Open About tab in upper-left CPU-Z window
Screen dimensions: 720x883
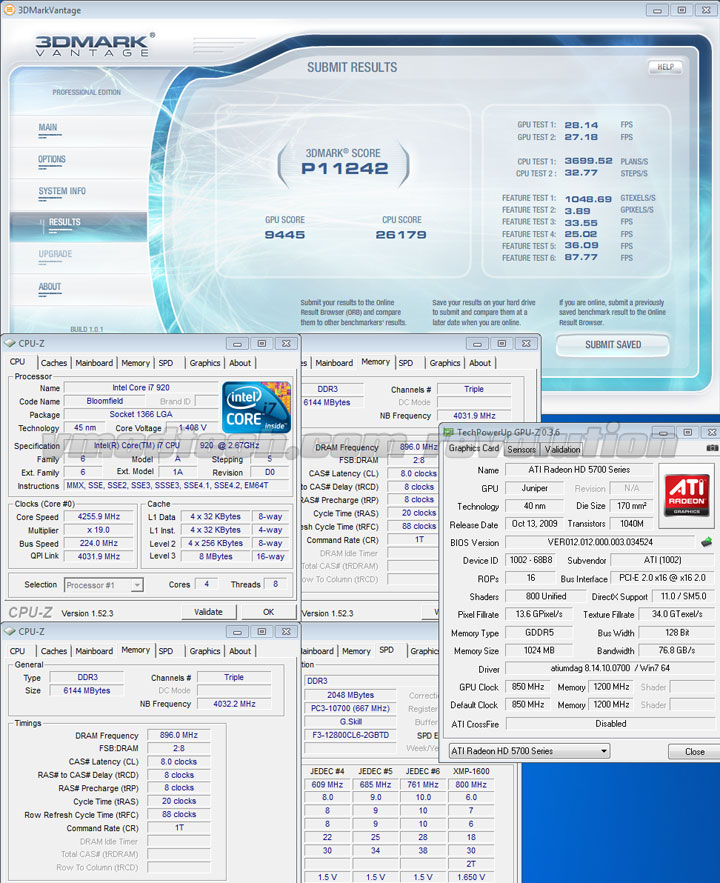coord(240,363)
